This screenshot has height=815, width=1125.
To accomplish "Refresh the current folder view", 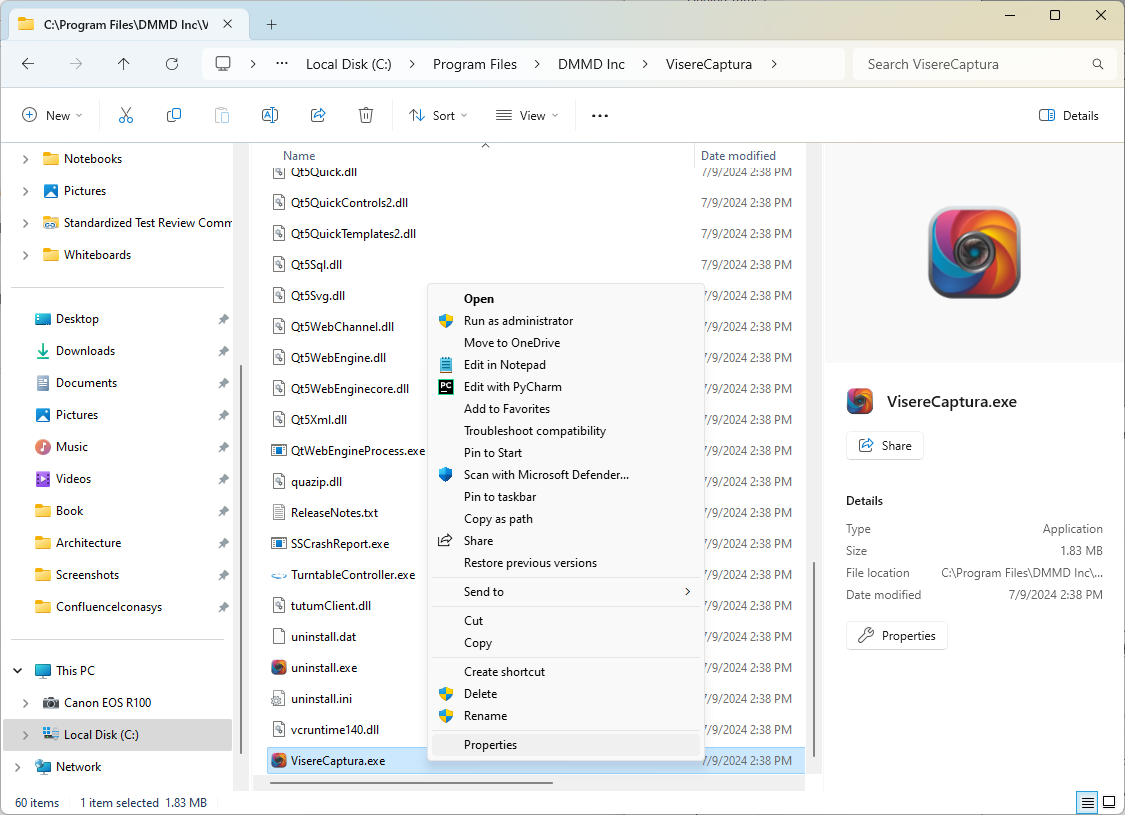I will click(172, 64).
